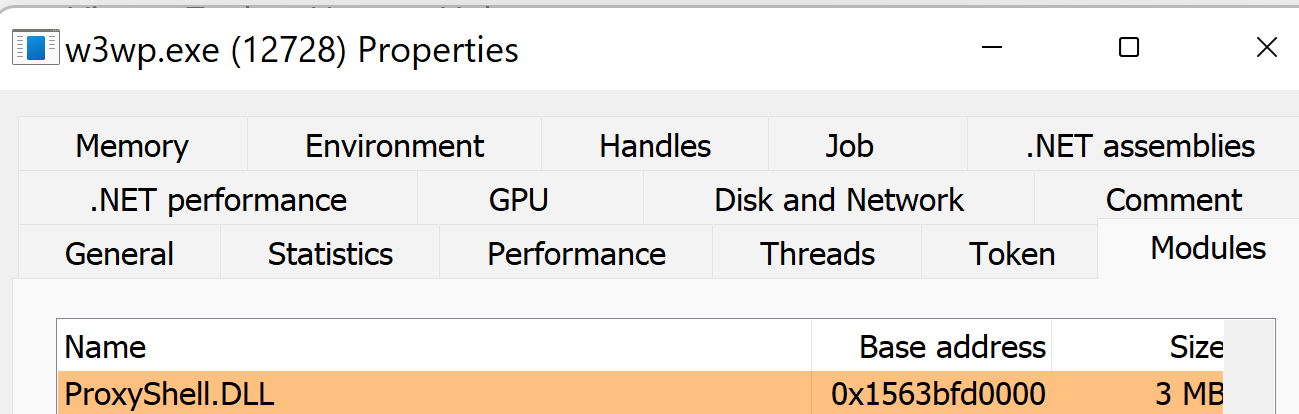Switch to the Environment tab

pos(394,146)
